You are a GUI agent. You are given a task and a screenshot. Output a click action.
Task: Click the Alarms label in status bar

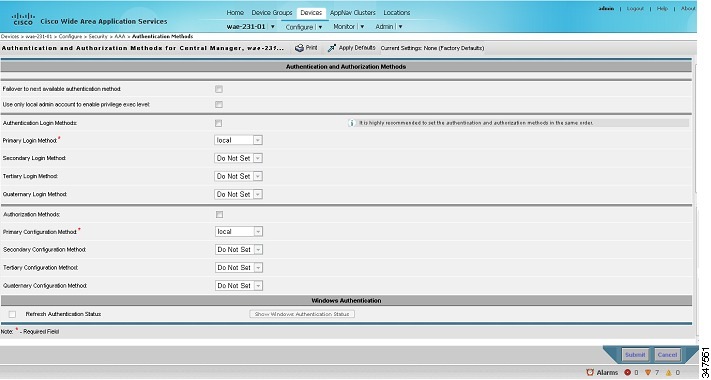[607, 372]
